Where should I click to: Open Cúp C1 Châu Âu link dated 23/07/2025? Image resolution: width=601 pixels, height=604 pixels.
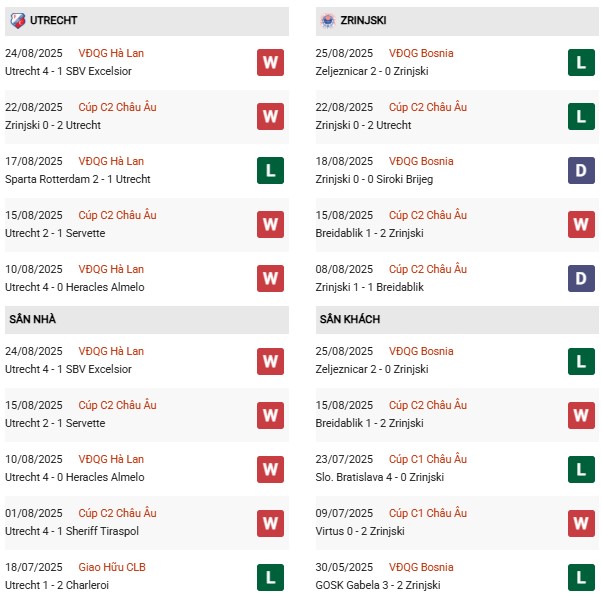coord(428,459)
